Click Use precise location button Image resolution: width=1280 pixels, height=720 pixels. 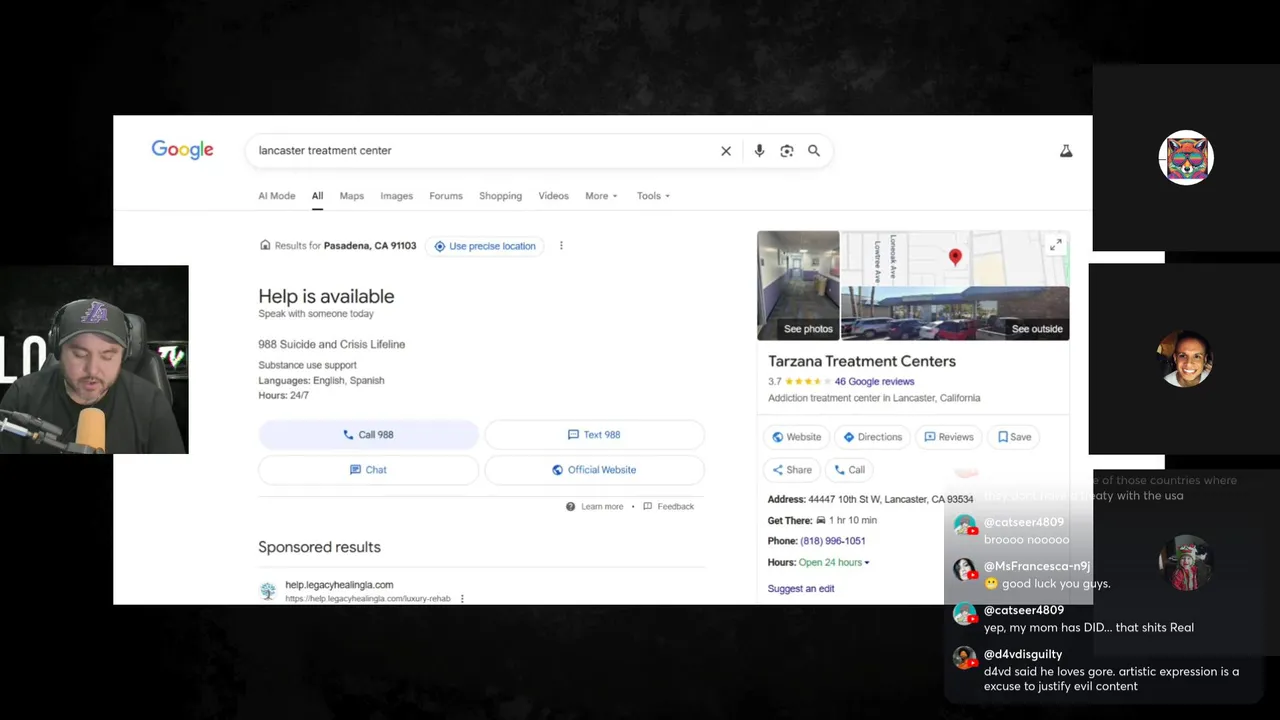pyautogui.click(x=485, y=246)
